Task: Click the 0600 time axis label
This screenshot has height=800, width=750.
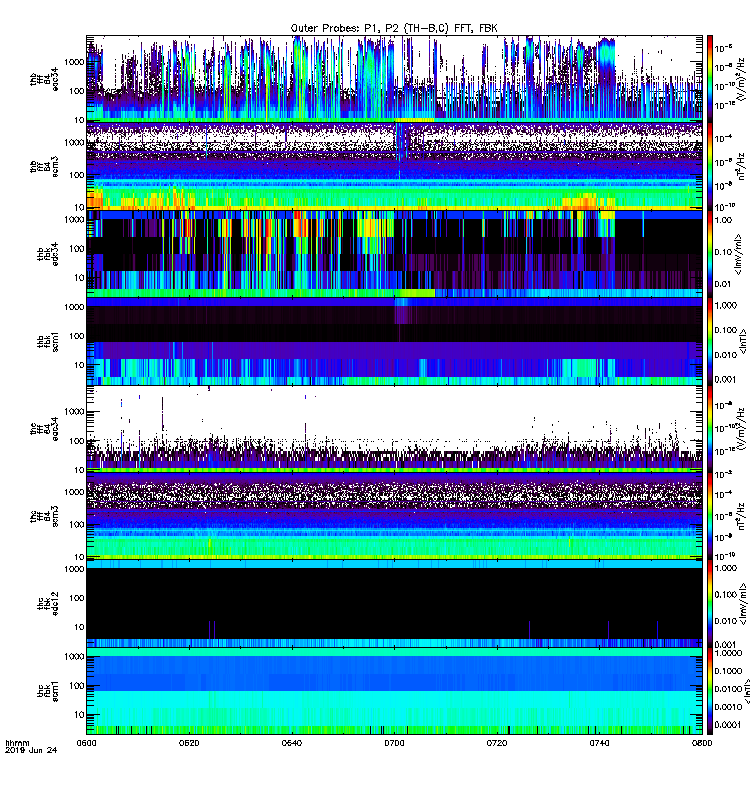Action: coord(86,743)
